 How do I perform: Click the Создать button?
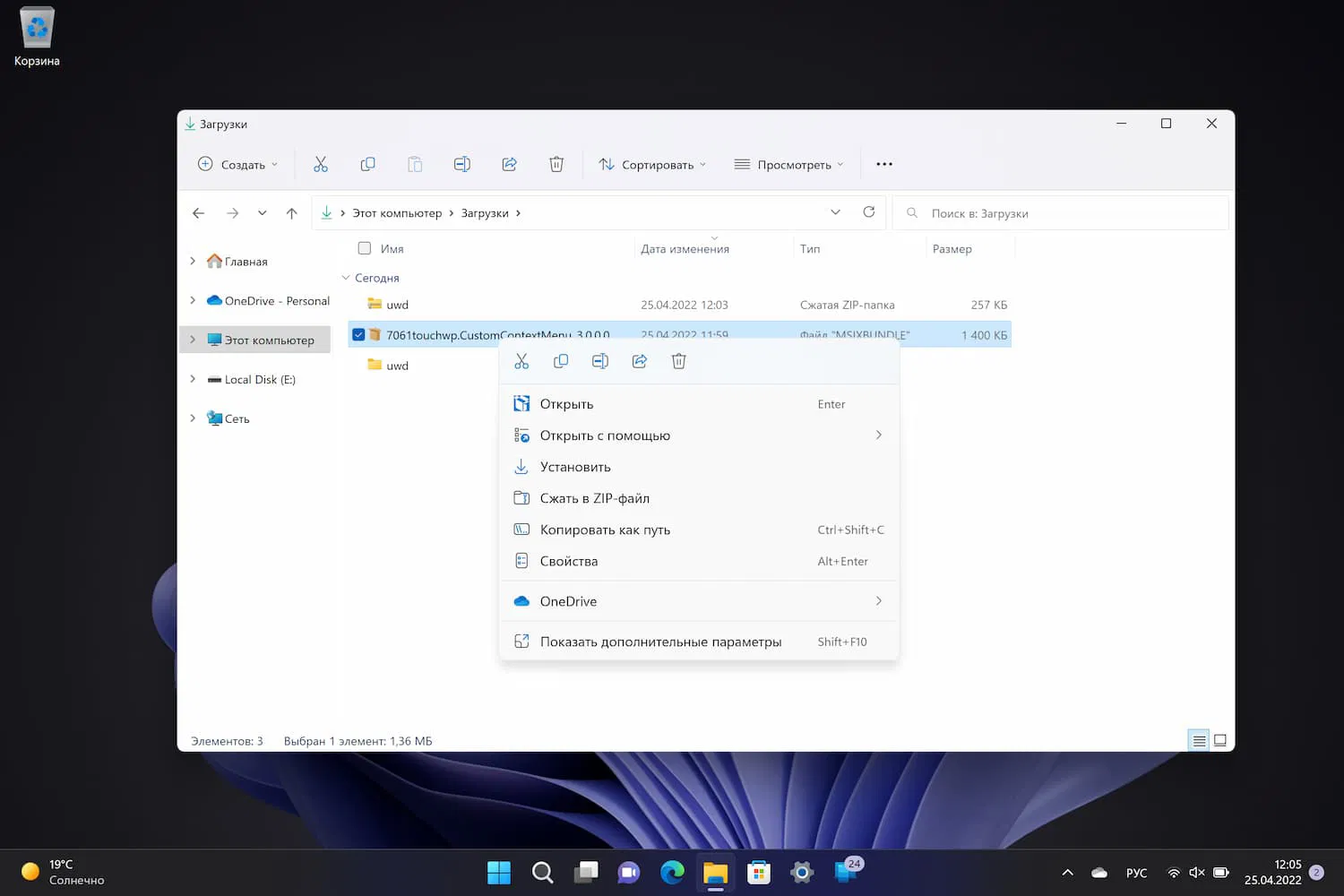coord(237,164)
